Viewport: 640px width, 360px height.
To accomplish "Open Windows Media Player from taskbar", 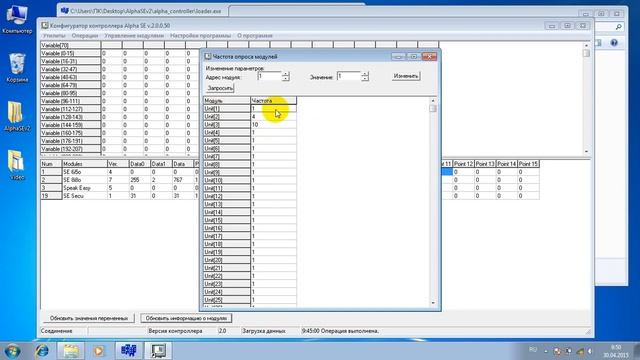I will 99,351.
